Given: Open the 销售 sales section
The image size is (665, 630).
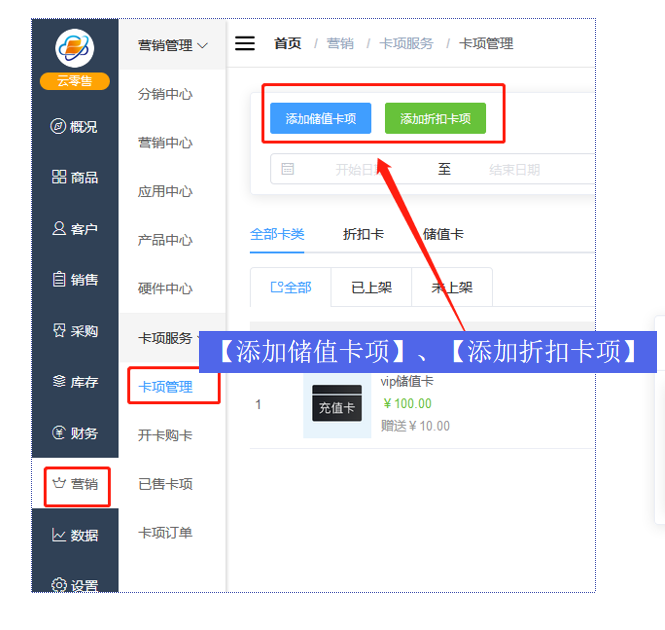Looking at the screenshot, I should 75,280.
